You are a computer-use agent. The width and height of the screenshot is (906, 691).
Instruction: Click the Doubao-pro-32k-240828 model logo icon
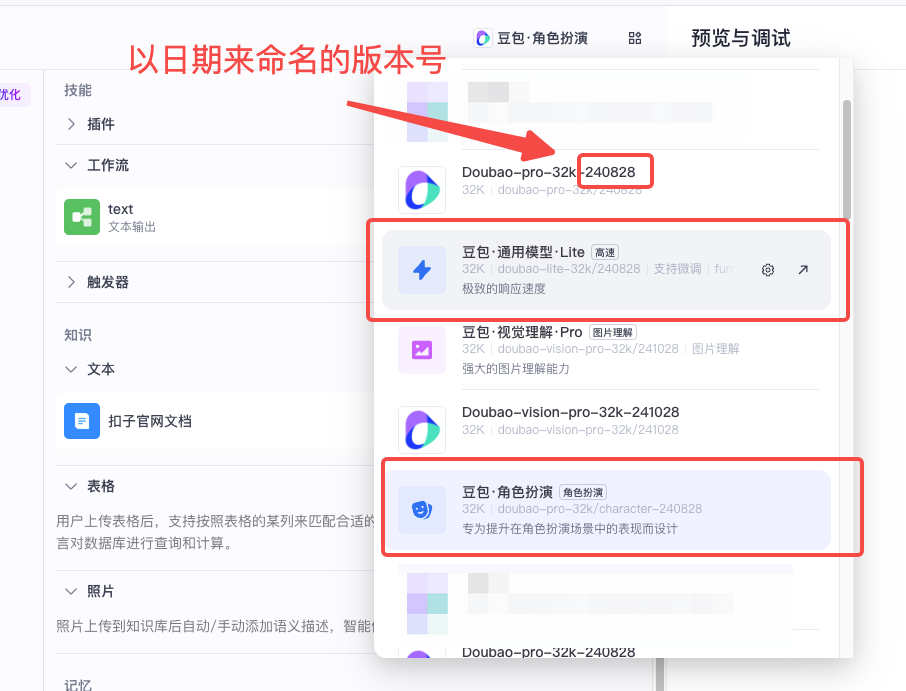click(x=422, y=190)
